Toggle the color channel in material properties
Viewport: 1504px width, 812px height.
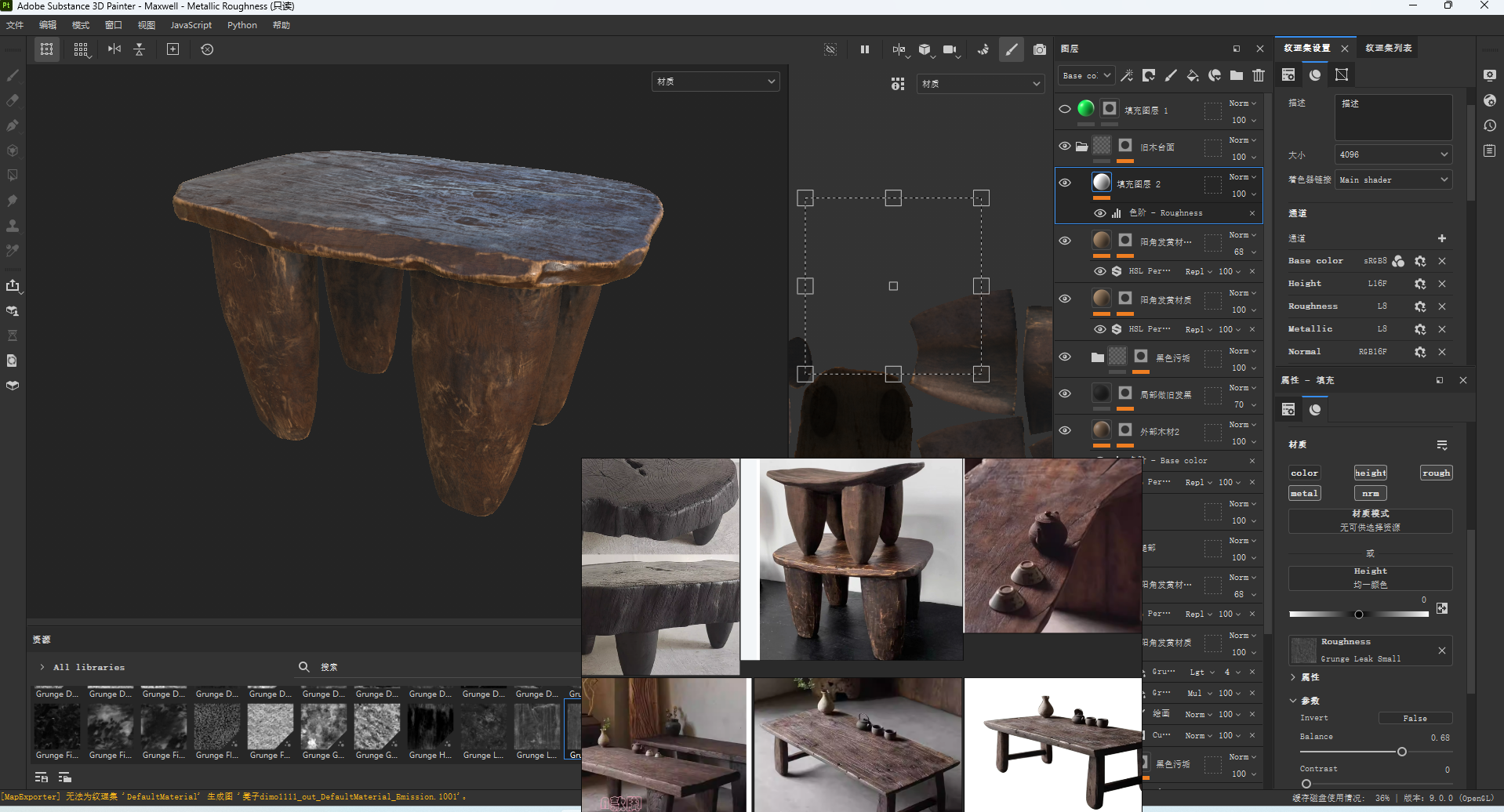(1305, 473)
